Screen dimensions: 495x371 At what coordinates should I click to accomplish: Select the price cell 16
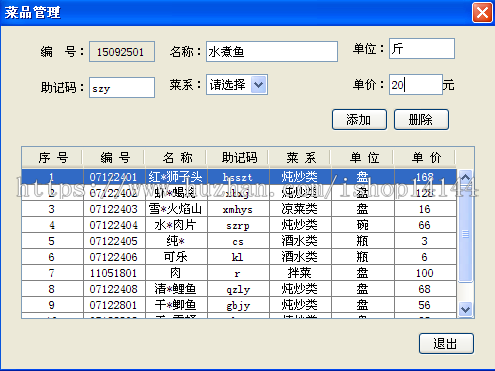tap(425, 209)
